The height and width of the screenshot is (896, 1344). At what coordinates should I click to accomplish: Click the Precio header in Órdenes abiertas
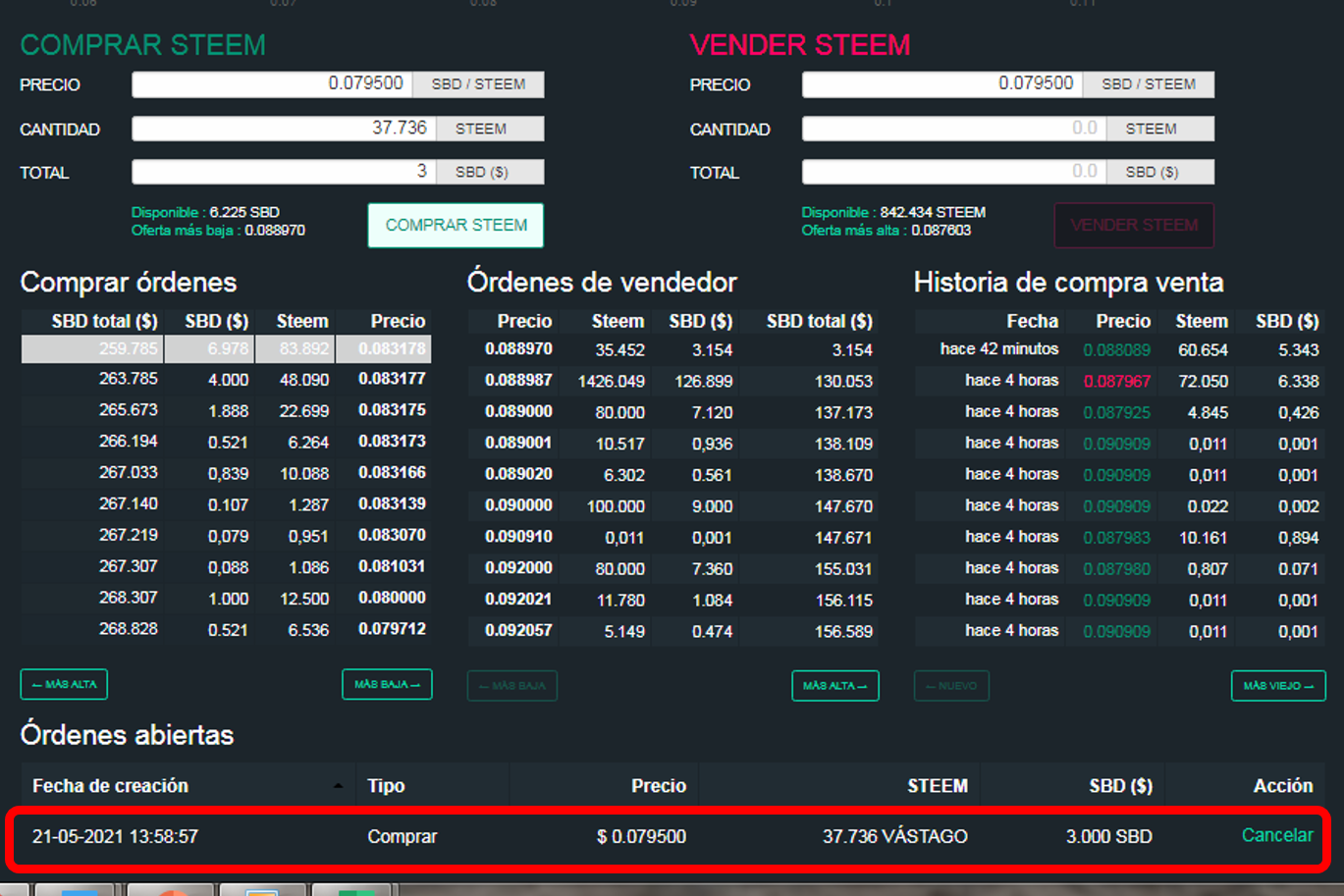point(659,786)
